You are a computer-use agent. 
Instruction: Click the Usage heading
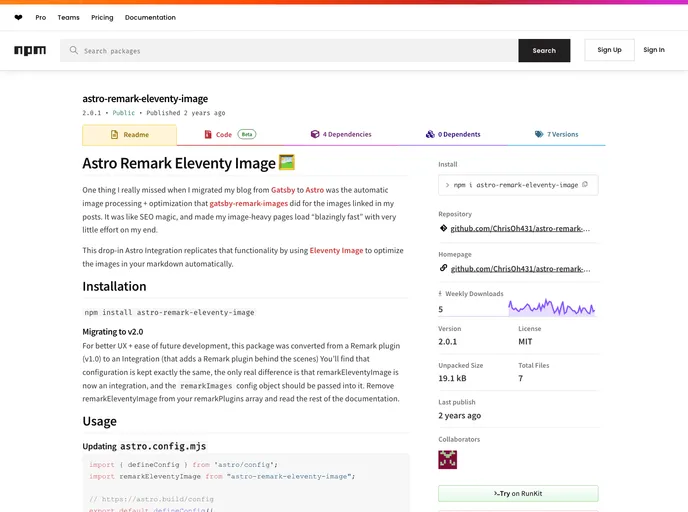click(x=100, y=421)
